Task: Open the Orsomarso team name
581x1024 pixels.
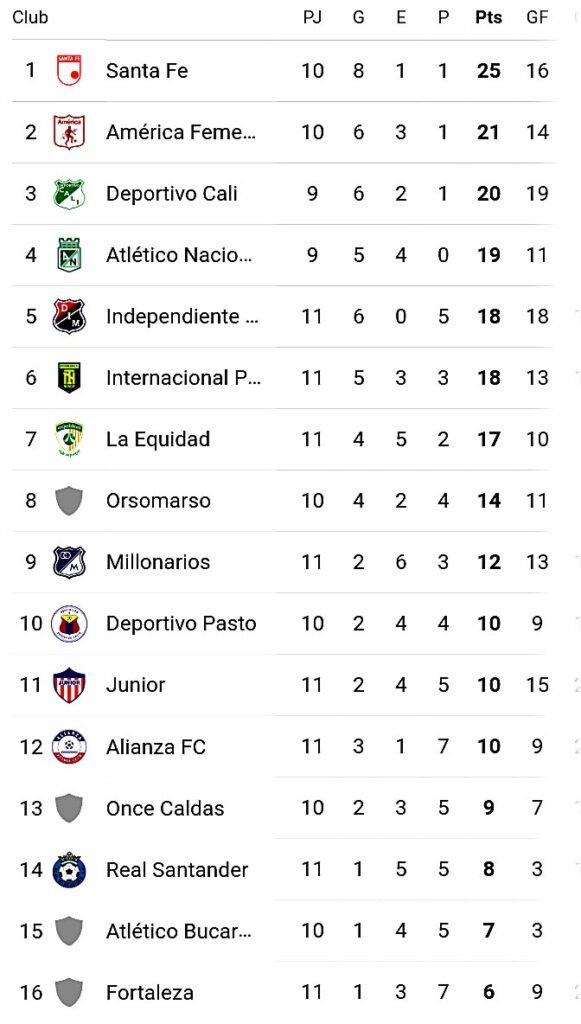Action: (x=158, y=500)
